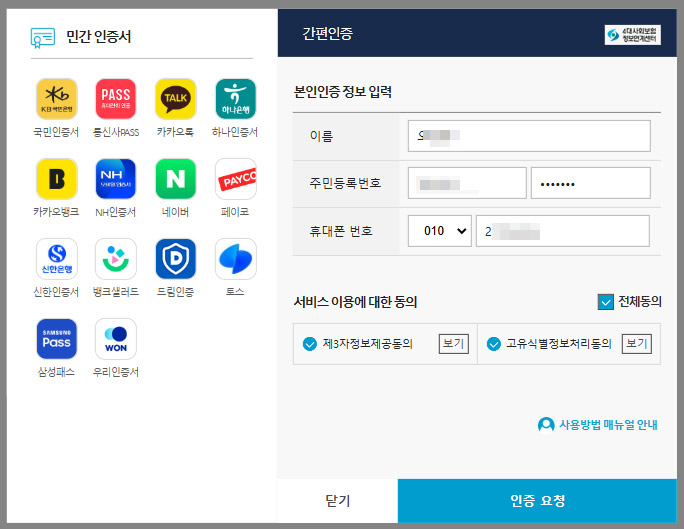Pick the 토스 blue icon
Viewport: 684px width, 529px height.
(x=236, y=259)
